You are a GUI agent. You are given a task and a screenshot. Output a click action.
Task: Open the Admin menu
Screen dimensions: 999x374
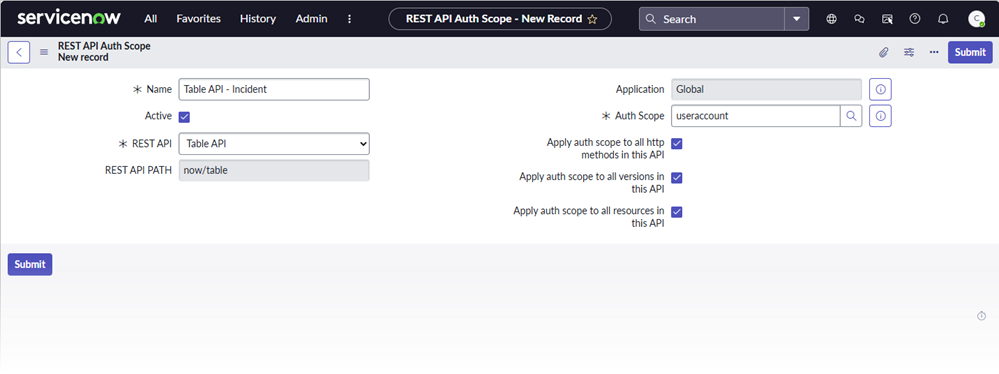pos(312,19)
